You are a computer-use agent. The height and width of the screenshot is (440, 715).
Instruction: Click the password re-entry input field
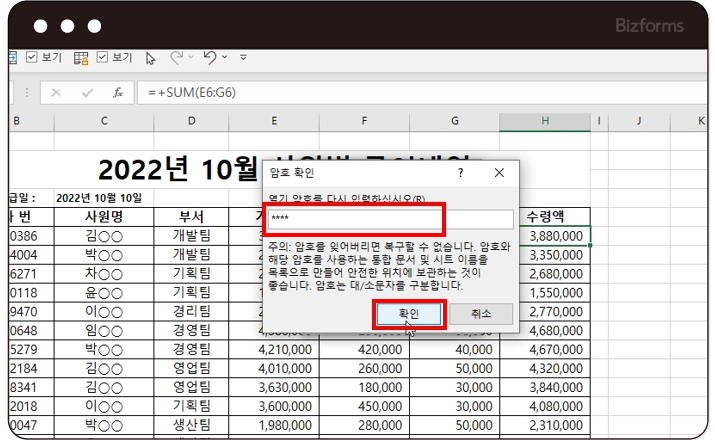coord(390,219)
